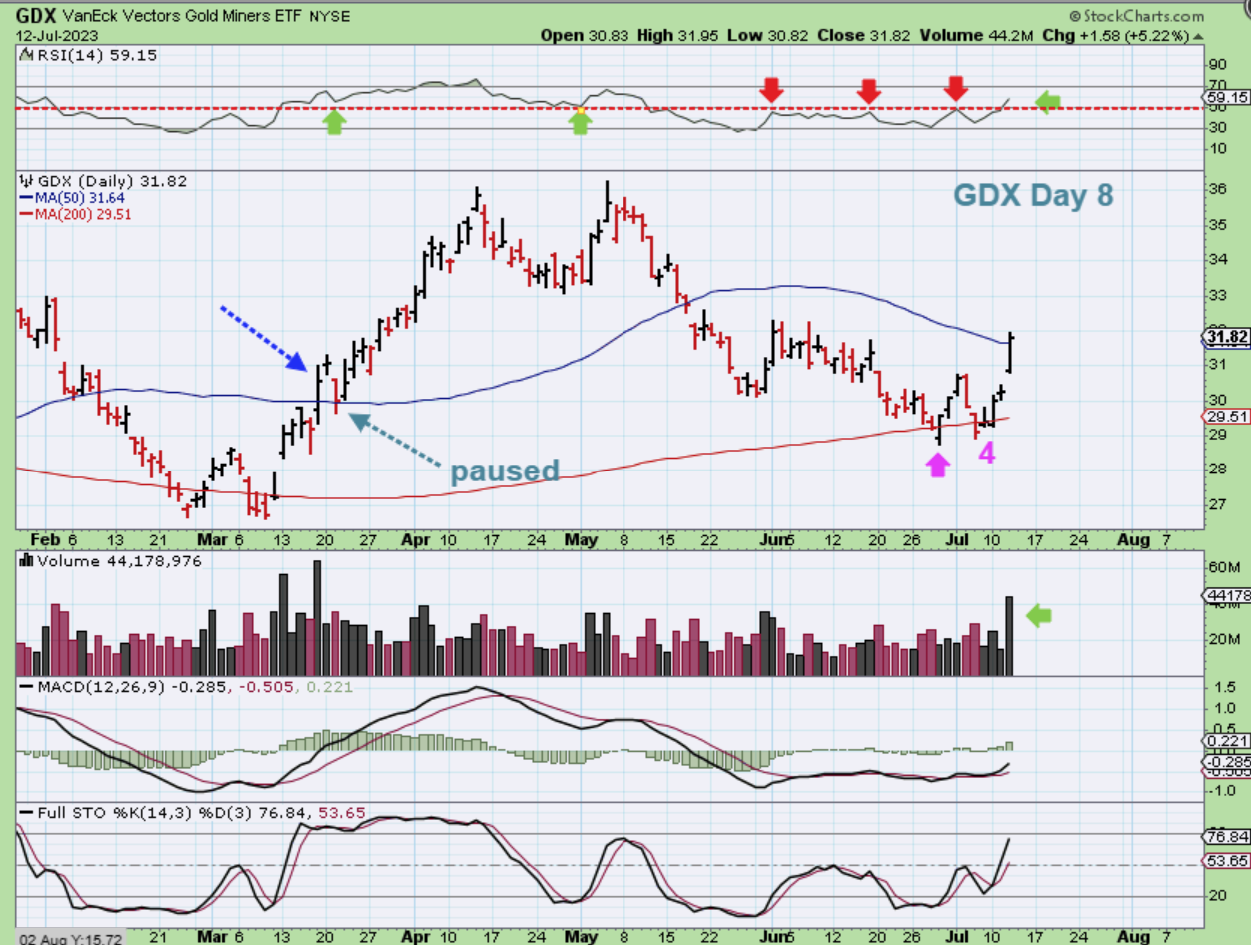Click the -0.285 MACD value tag
This screenshot has width=1251, height=945.
coord(1226,762)
